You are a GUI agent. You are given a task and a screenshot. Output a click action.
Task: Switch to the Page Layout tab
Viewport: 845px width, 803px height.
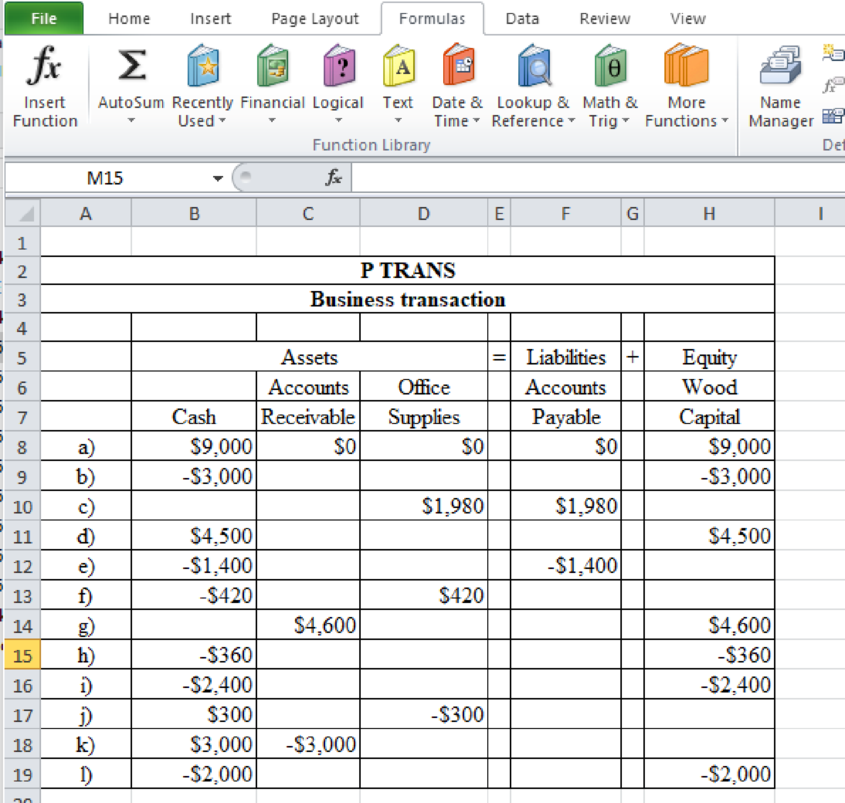tap(315, 18)
